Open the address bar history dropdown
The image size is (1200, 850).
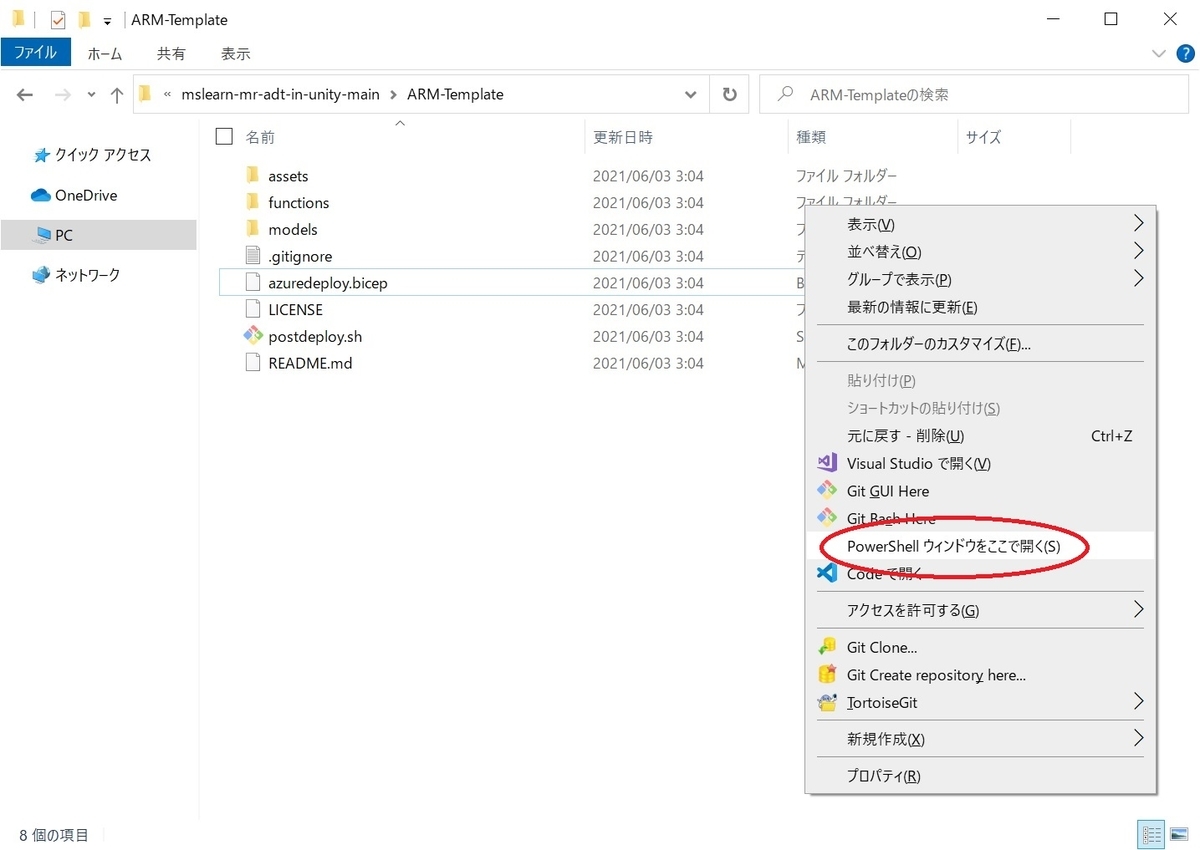(690, 95)
